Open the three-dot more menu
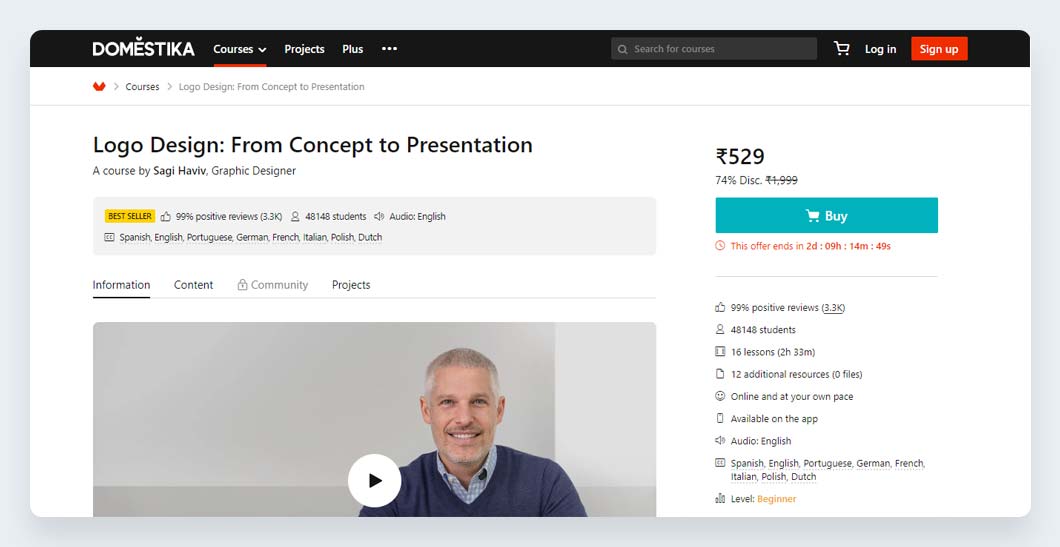This screenshot has height=547, width=1060. click(389, 49)
